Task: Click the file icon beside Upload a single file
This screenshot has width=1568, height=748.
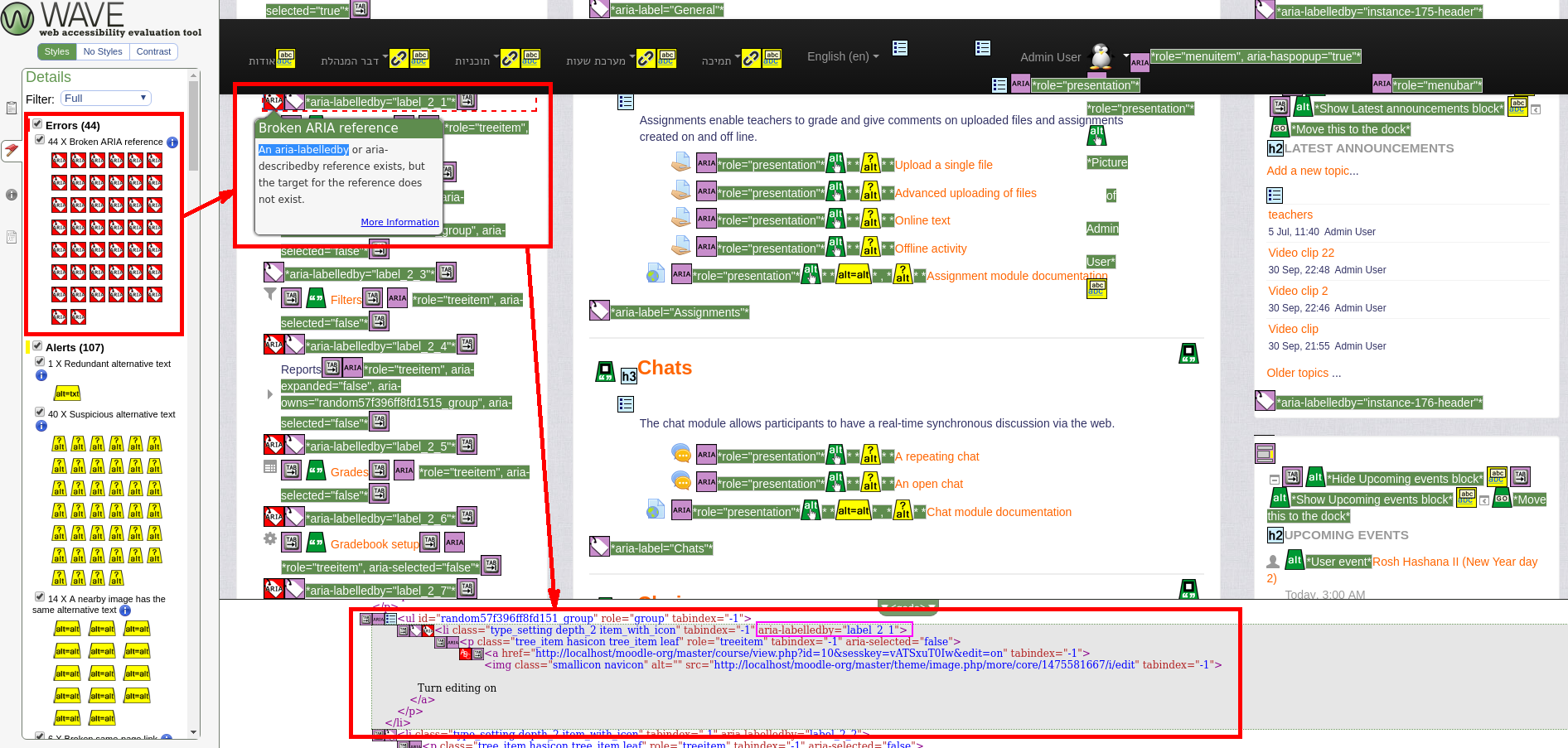Action: coord(681,162)
